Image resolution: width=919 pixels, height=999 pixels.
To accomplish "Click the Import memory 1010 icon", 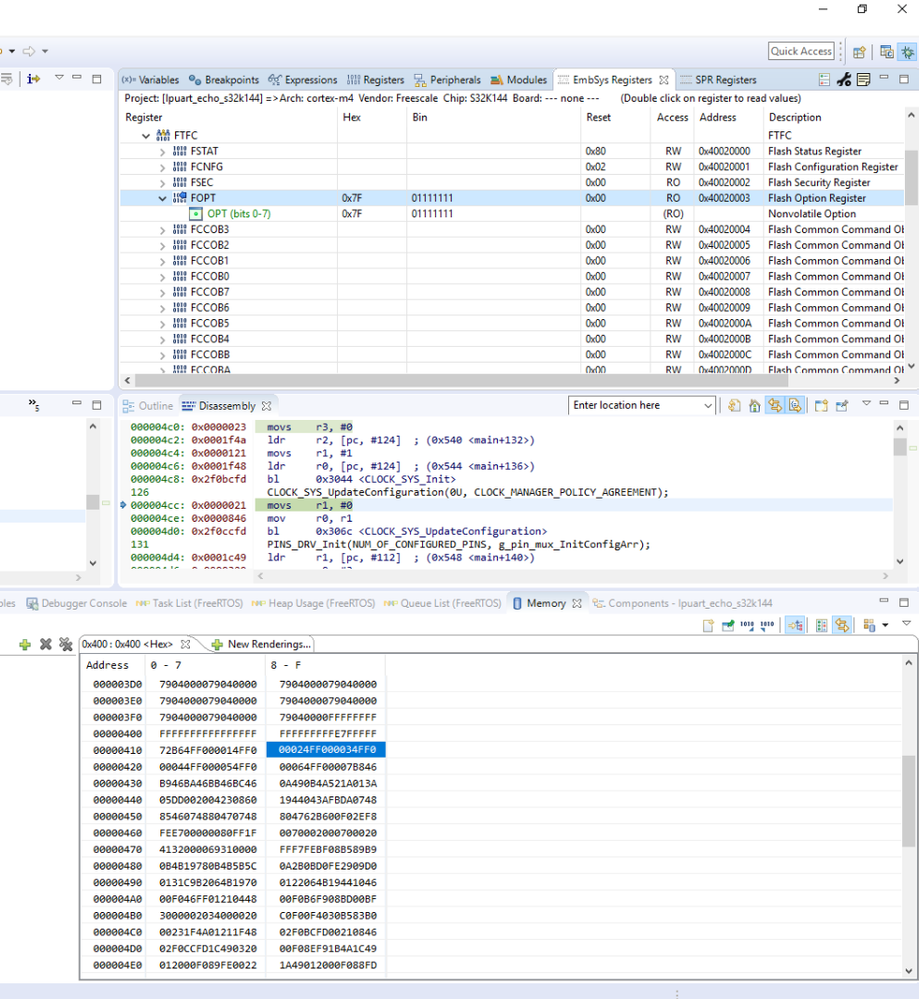I will coord(747,626).
